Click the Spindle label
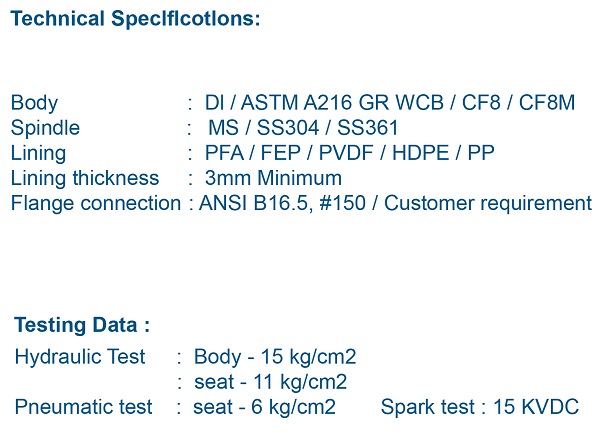610x444 pixels. tap(45, 128)
